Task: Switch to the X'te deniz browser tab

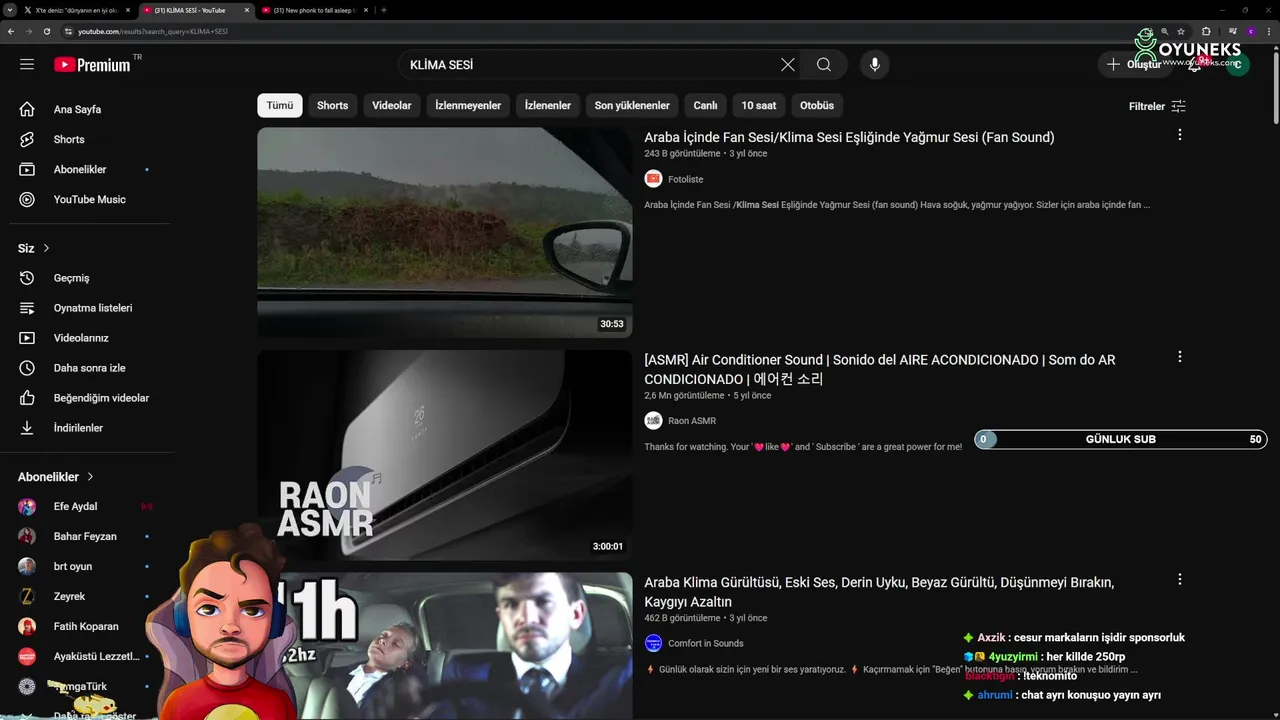Action: (x=77, y=10)
